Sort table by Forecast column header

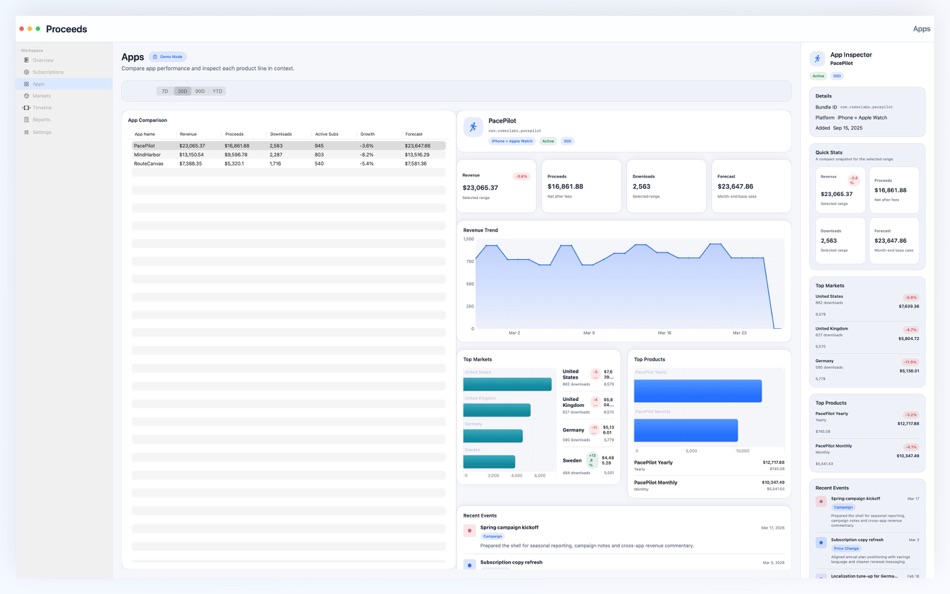click(414, 134)
